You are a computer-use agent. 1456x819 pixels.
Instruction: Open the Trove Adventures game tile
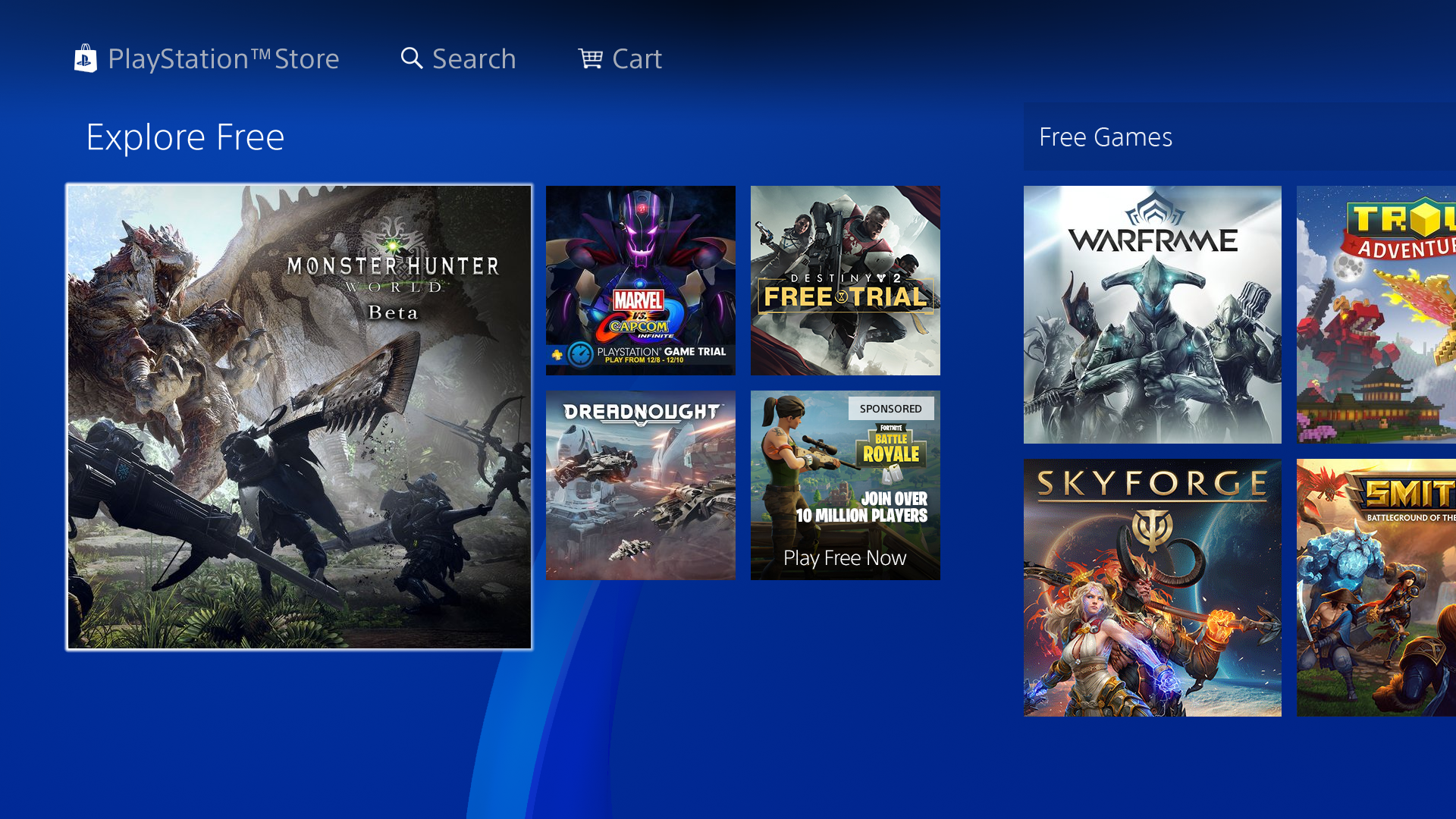pyautogui.click(x=1376, y=315)
